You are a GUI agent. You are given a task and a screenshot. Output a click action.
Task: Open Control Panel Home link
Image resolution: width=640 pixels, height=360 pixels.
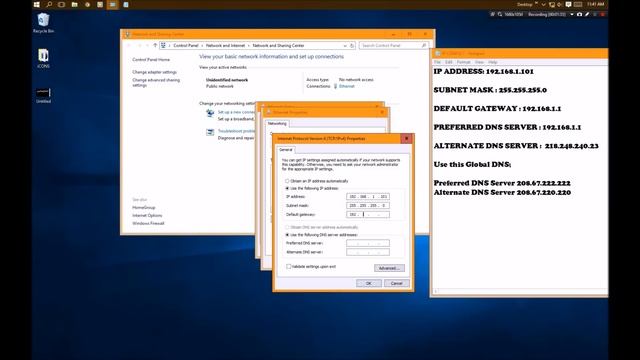[151, 60]
